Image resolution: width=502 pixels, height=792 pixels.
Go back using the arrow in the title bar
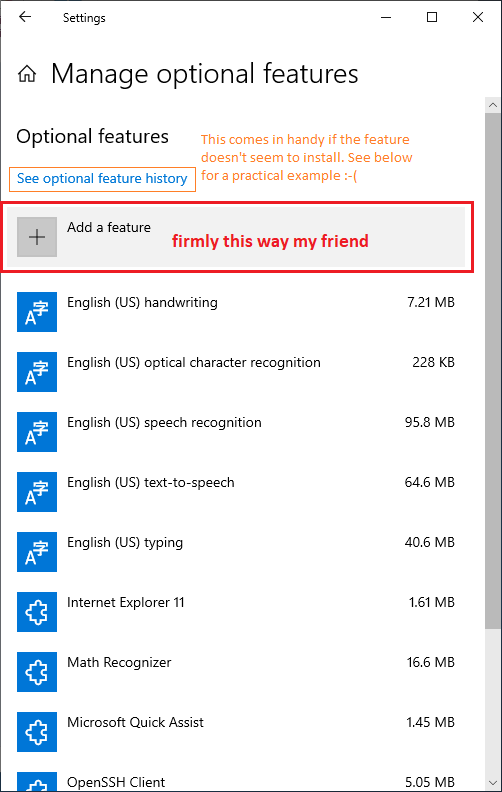coord(25,17)
